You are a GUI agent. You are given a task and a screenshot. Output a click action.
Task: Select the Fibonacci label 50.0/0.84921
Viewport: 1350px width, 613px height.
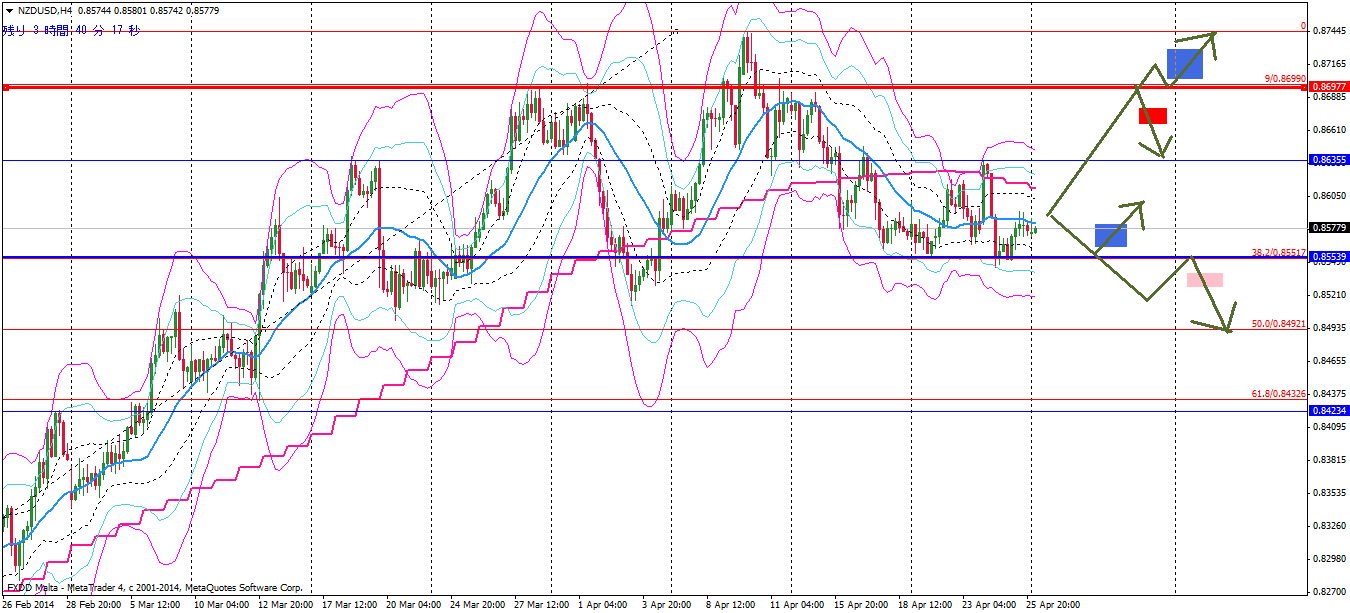tap(1278, 324)
